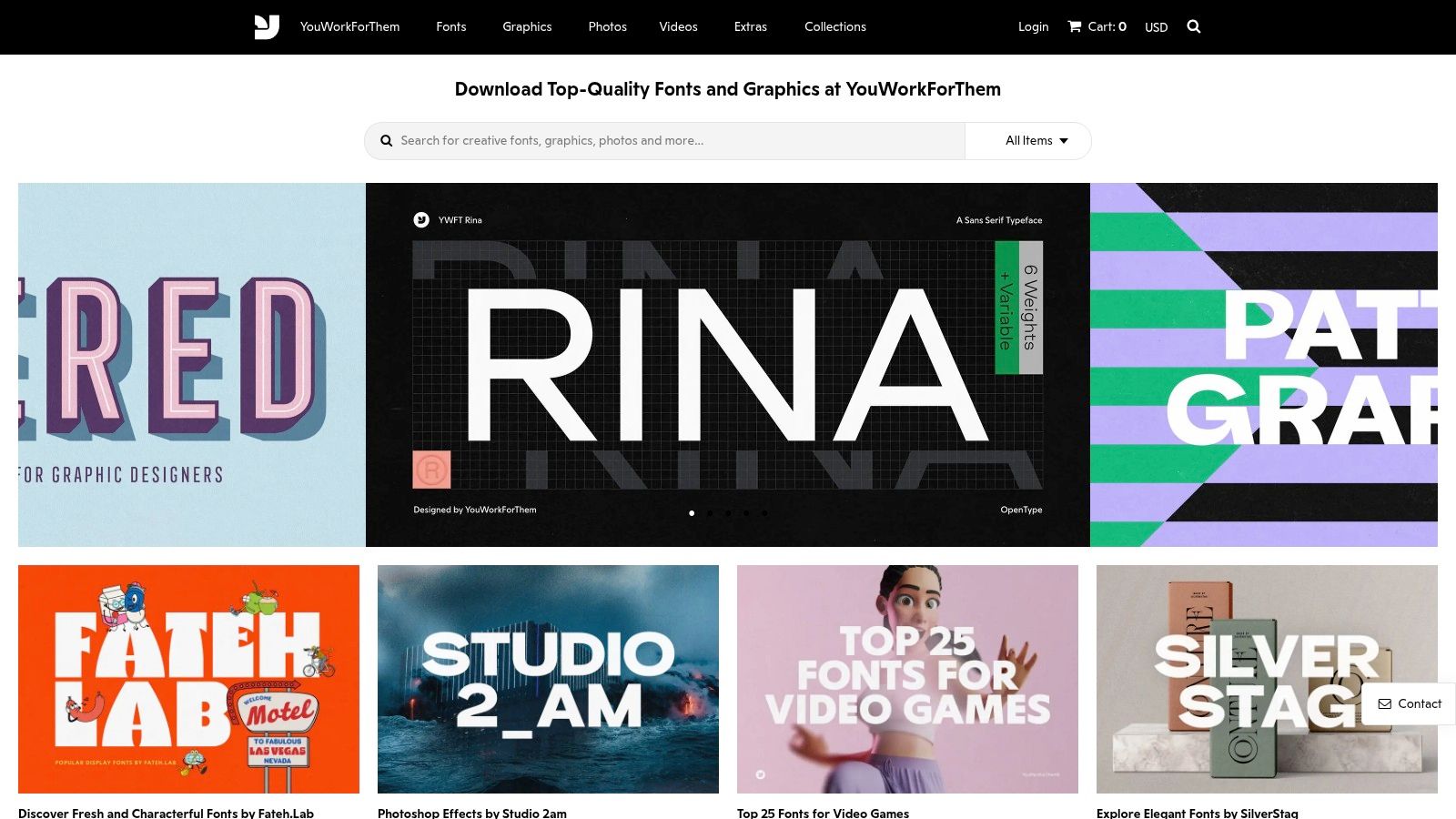The image size is (1456, 819).
Task: Expand the All Items filter dropdown
Action: click(x=1036, y=141)
